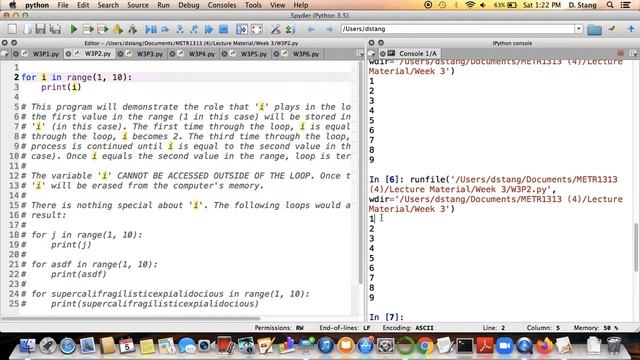Click the New file toolbar icon

(x=12, y=29)
